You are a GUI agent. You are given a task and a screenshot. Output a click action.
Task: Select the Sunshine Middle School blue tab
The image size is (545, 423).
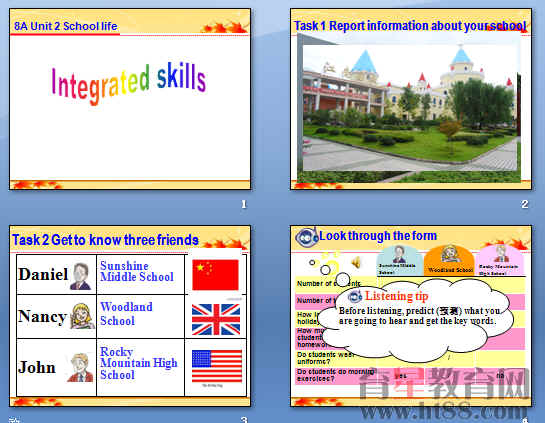tap(399, 261)
